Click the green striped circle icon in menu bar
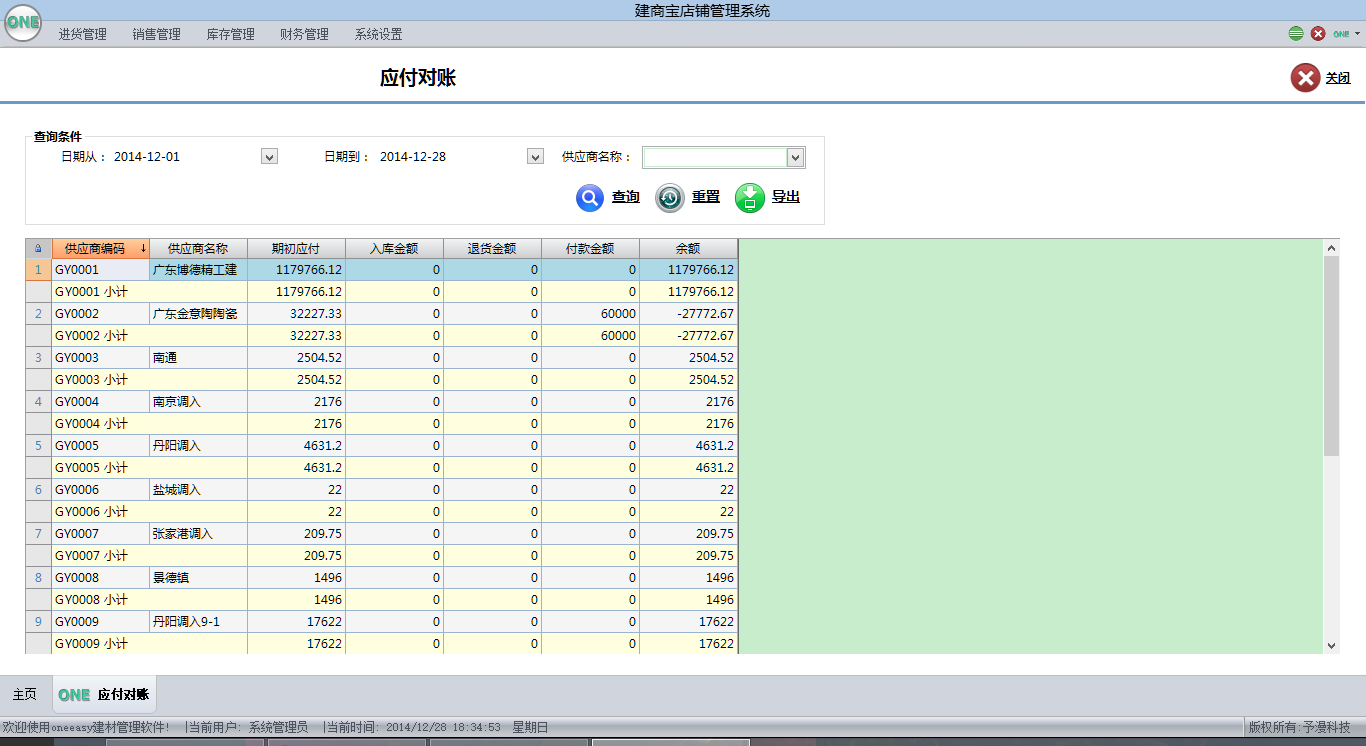 pos(1296,34)
